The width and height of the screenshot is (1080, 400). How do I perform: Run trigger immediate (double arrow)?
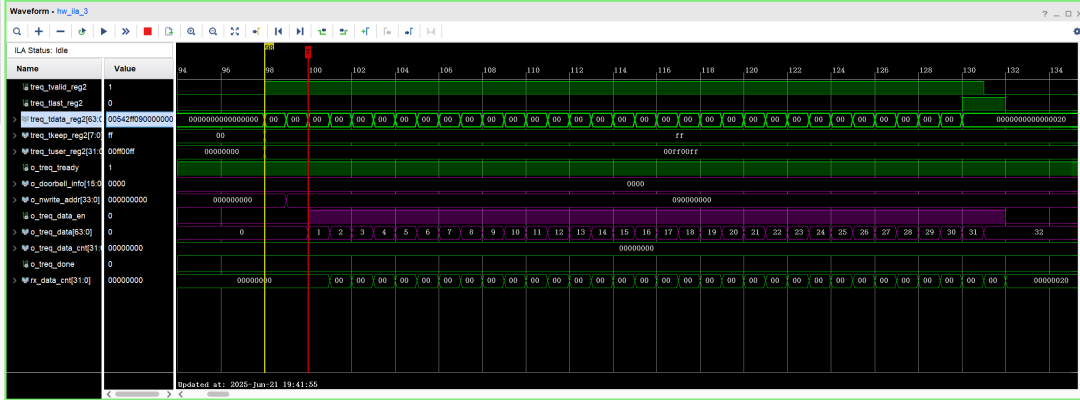pyautogui.click(x=125, y=31)
